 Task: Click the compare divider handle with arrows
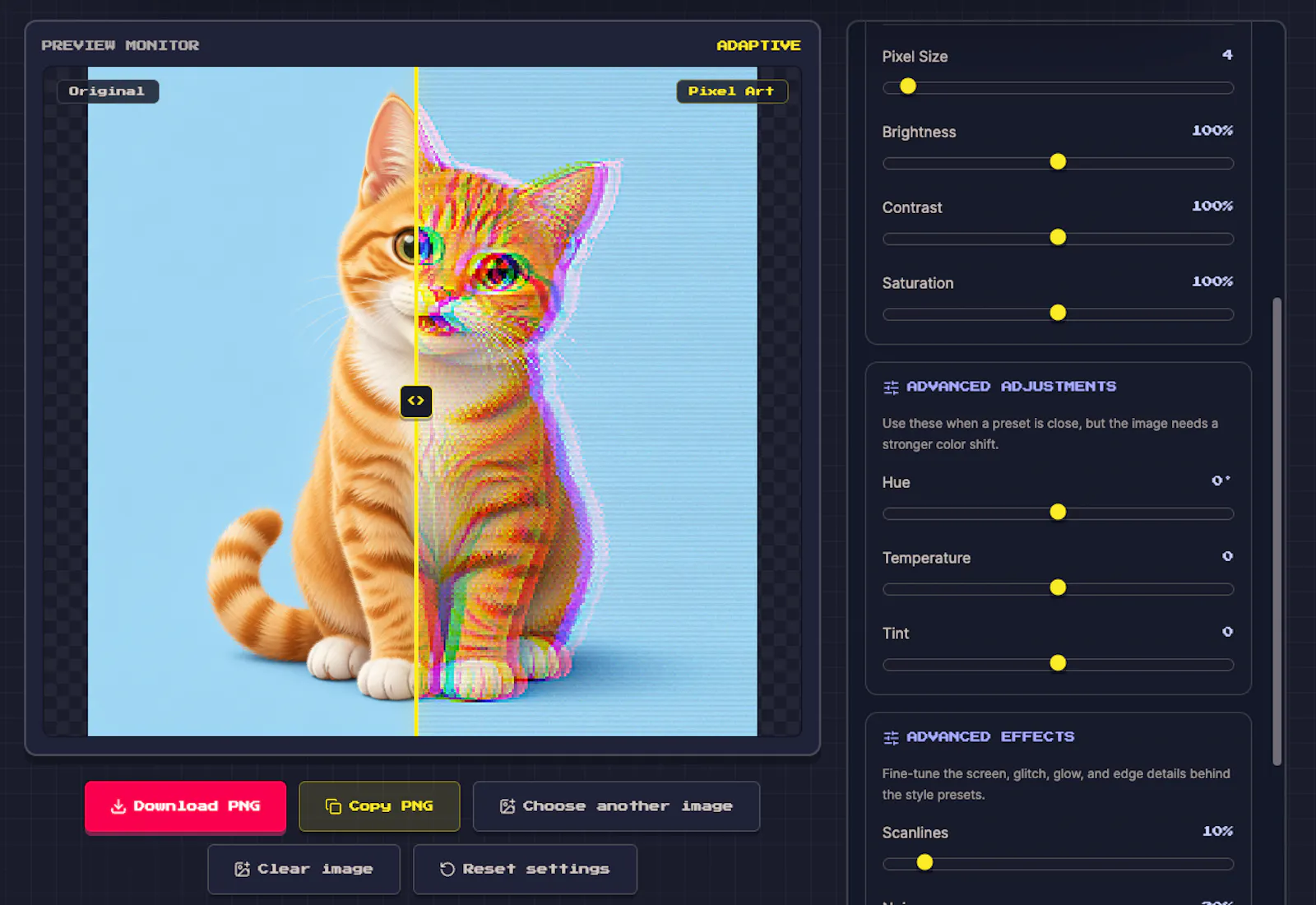pos(416,401)
